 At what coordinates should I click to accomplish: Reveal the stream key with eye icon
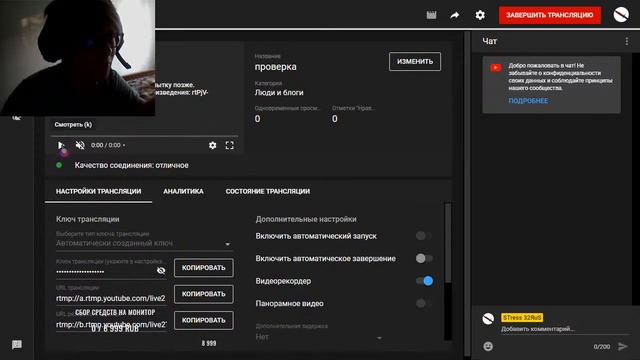161,271
